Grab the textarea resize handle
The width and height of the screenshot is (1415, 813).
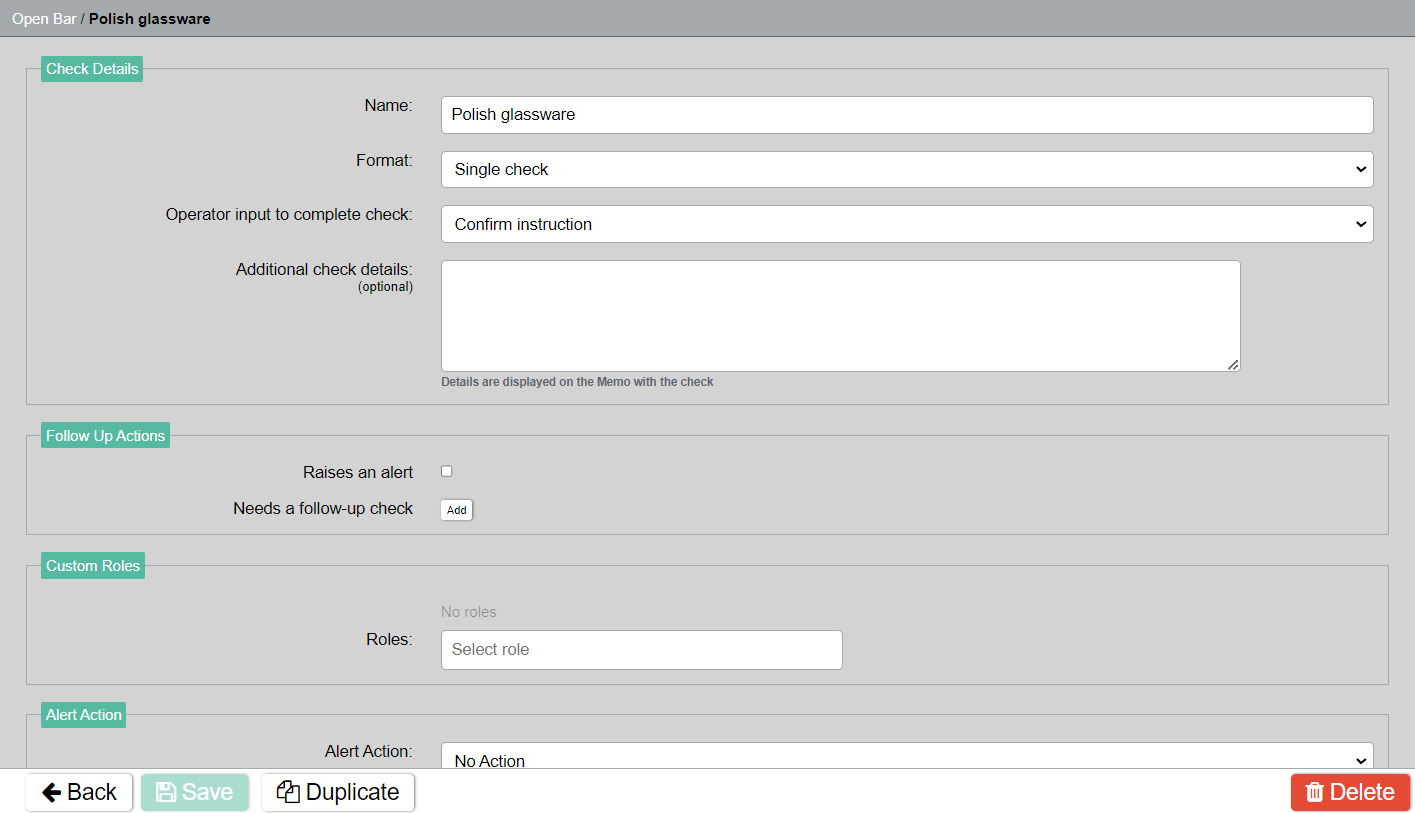[x=1233, y=365]
